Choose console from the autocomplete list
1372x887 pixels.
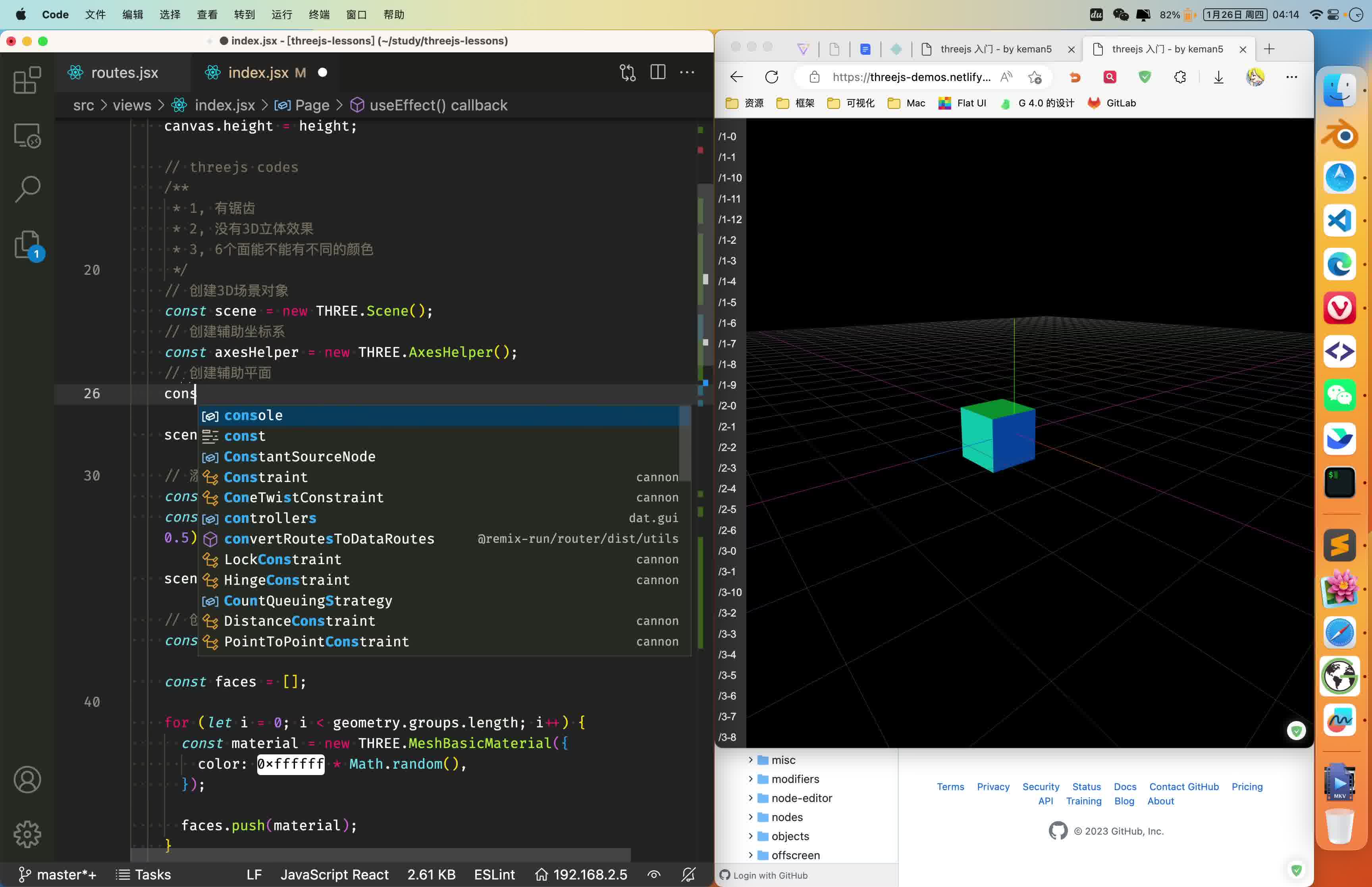click(253, 415)
